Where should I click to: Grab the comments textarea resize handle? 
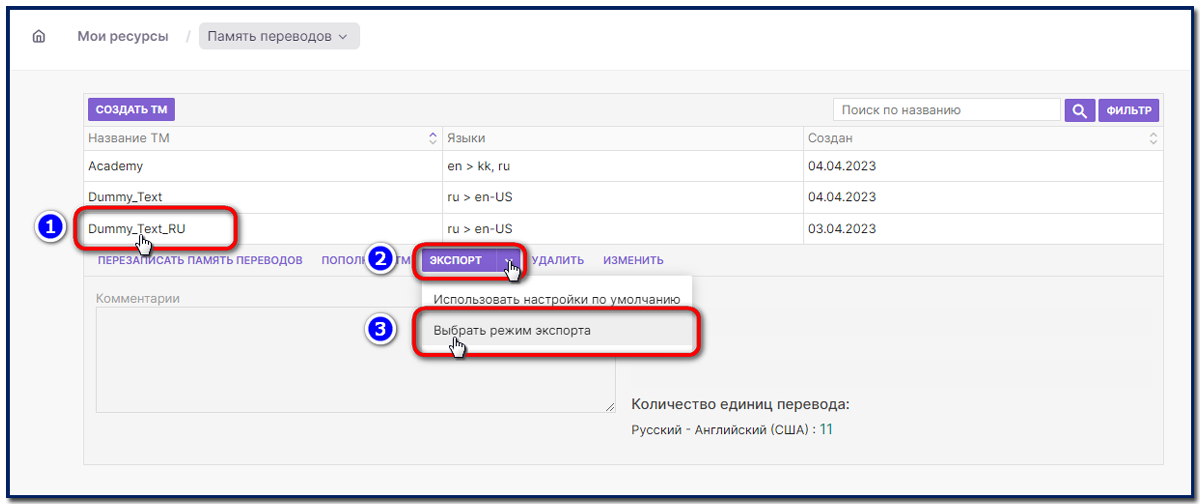pyautogui.click(x=610, y=407)
